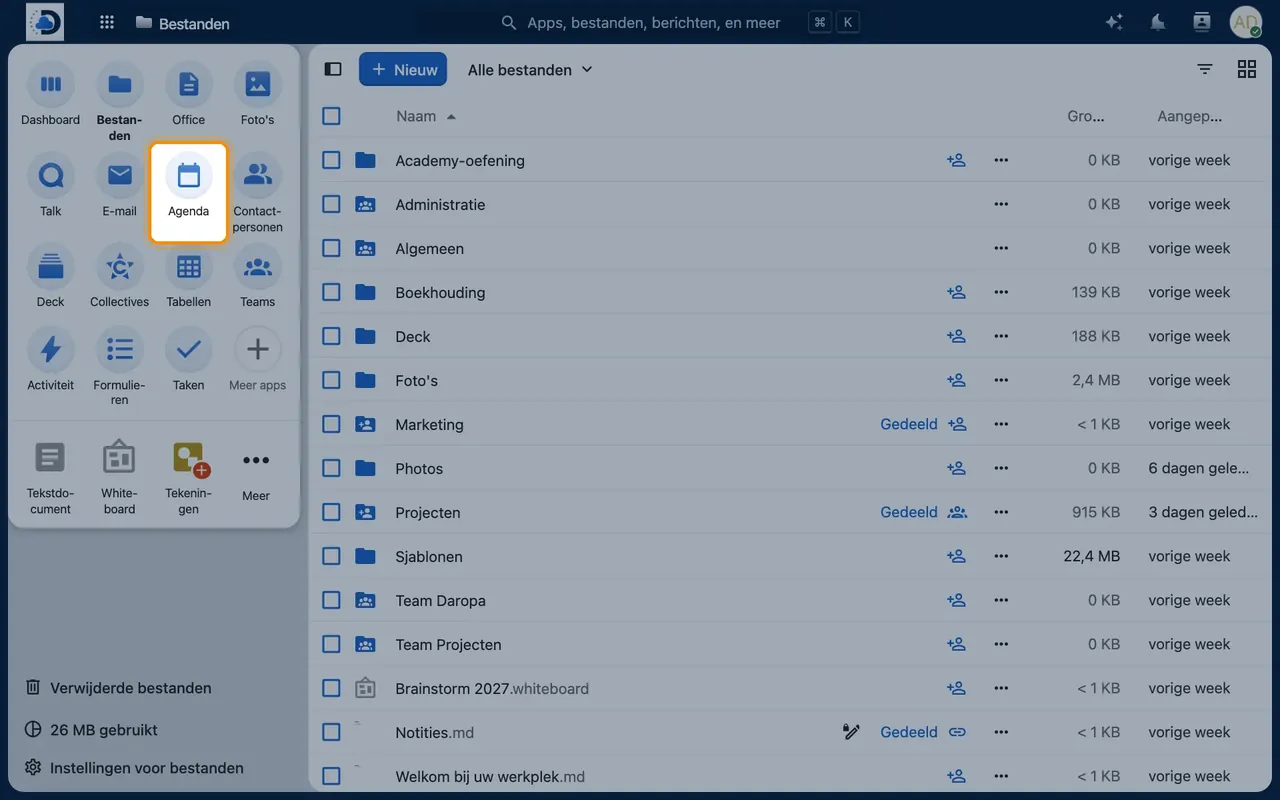Open the app grid menu icon

point(107,22)
